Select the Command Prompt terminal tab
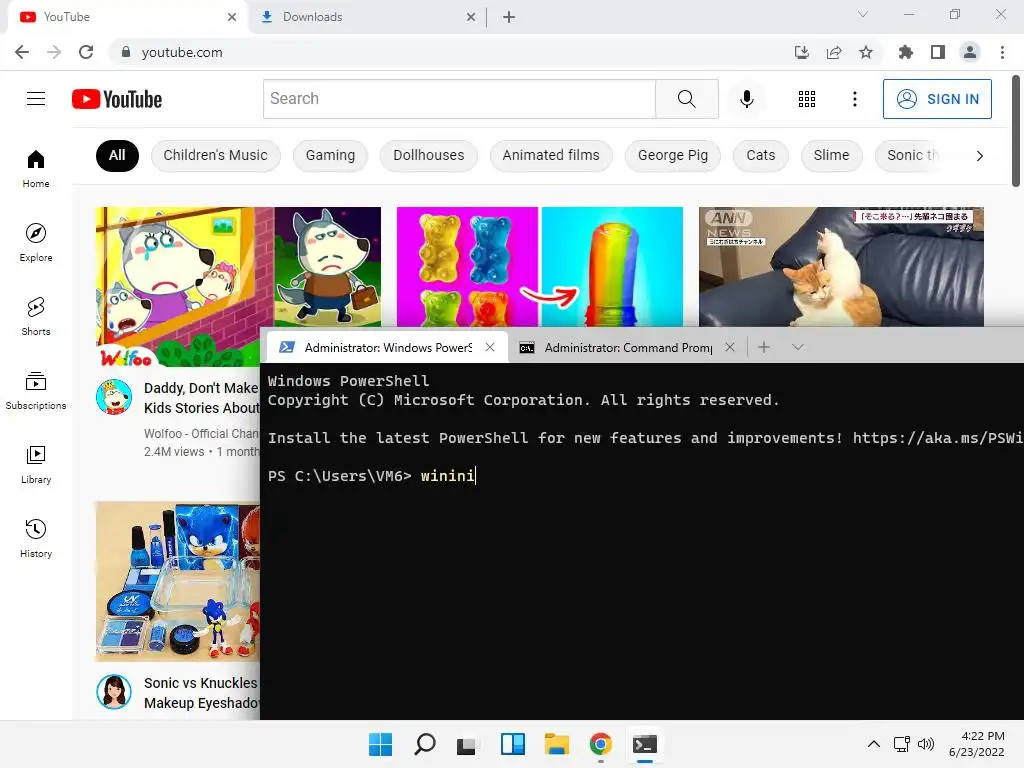Screen dimensions: 1024x768 click(x=628, y=347)
